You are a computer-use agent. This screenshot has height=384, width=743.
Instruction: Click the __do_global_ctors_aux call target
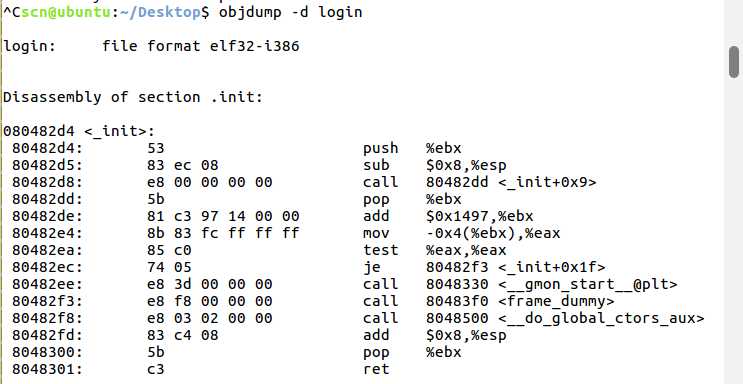pos(601,318)
